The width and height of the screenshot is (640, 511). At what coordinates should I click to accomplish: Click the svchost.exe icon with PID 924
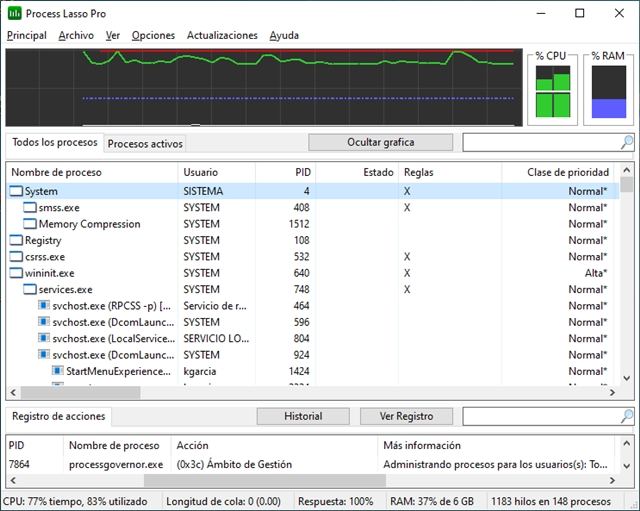[x=44, y=354]
